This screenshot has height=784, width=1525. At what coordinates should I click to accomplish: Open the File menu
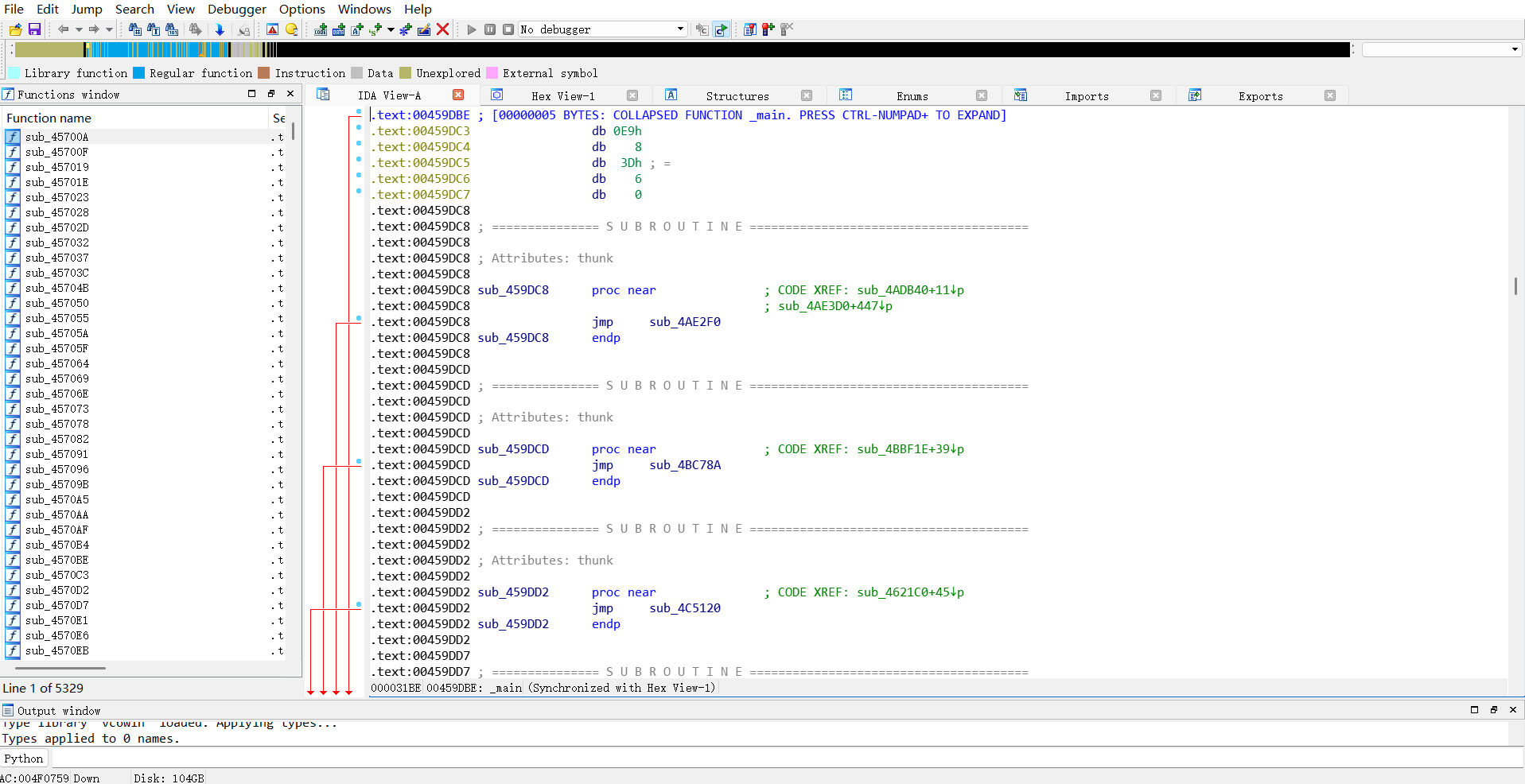coord(14,9)
